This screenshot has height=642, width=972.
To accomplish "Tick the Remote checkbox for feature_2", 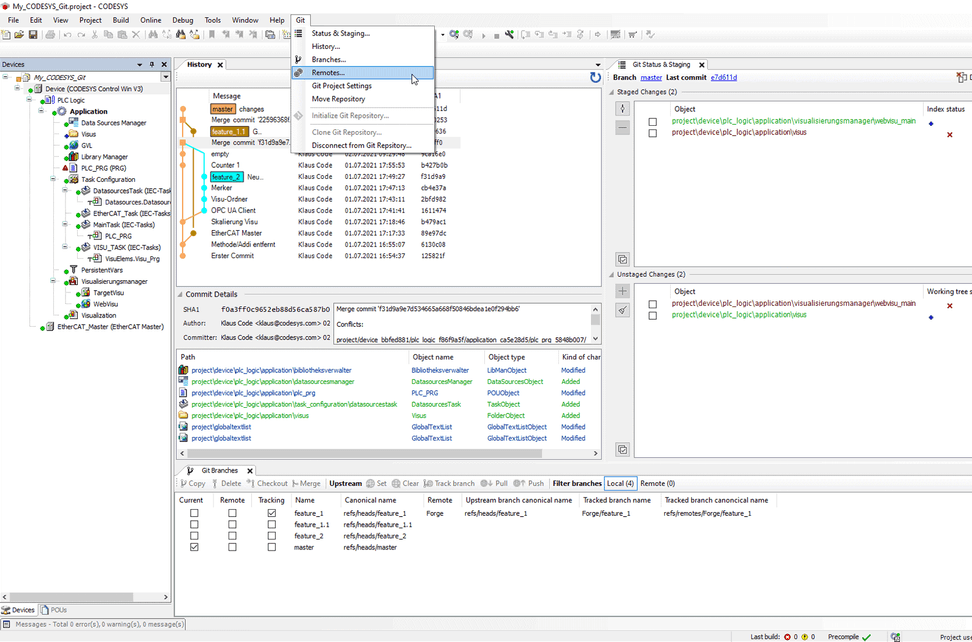I will [x=232, y=536].
